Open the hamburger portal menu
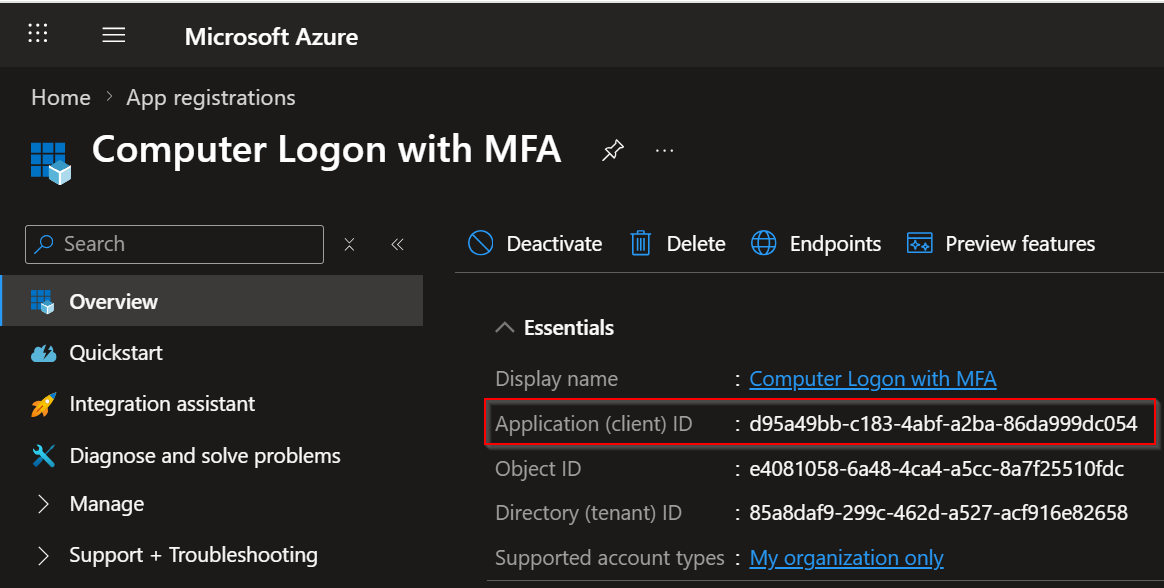The height and width of the screenshot is (588, 1164). pos(114,35)
